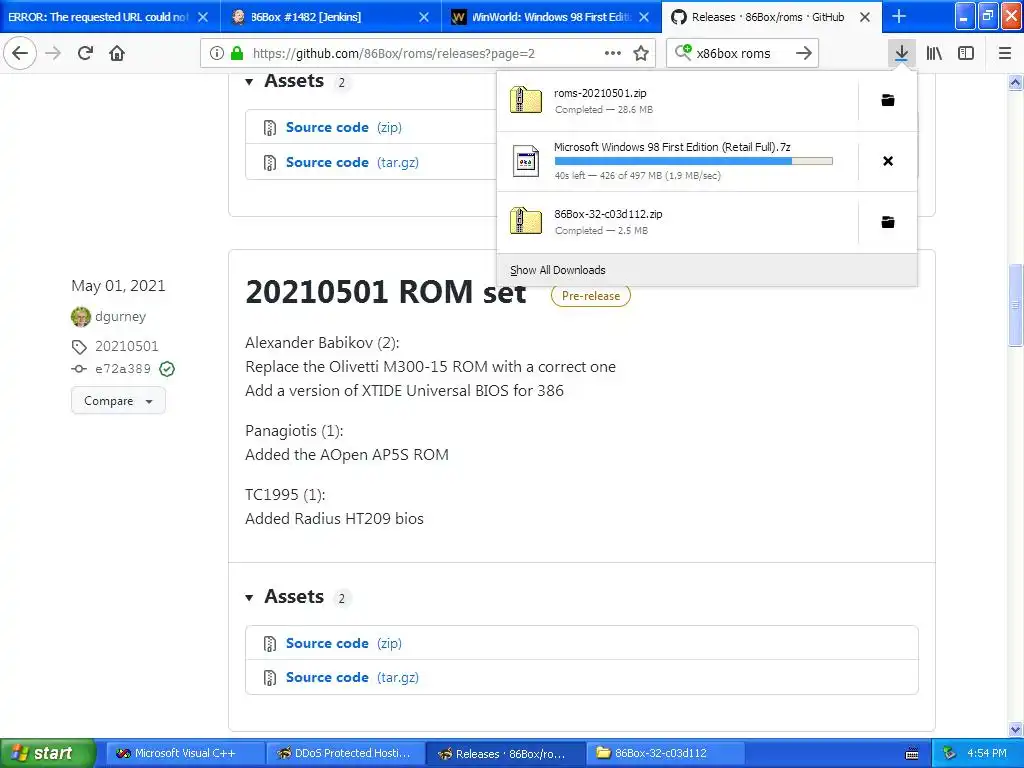
Task: Toggle the downloads panel button
Action: 901,53
